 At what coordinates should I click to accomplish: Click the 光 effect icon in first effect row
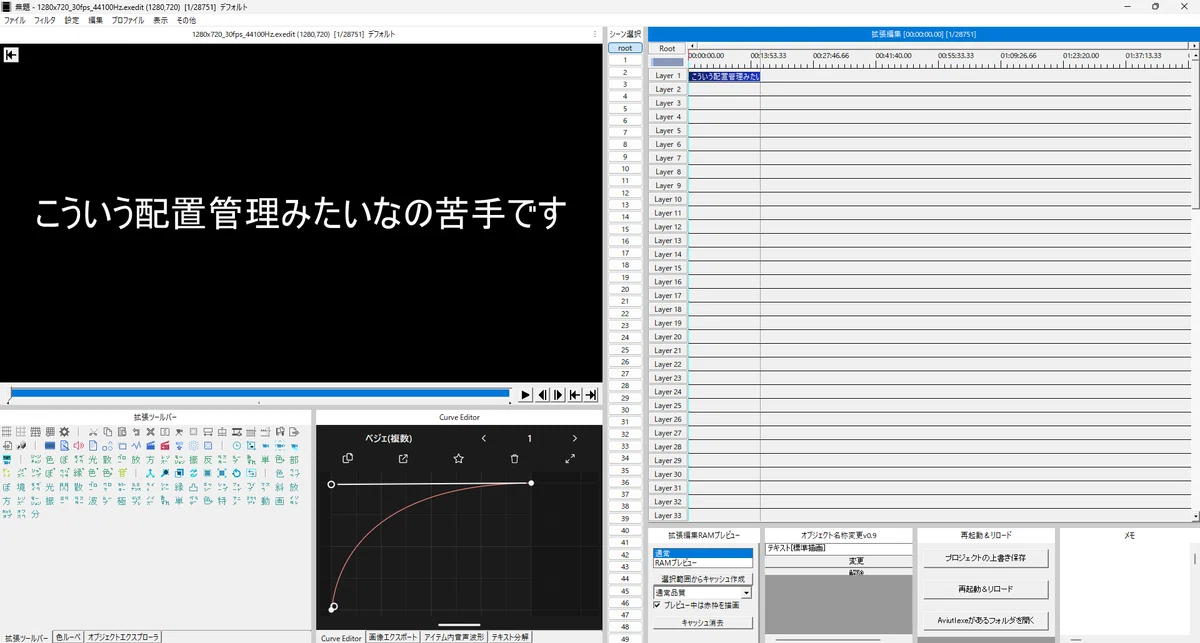tap(92, 459)
